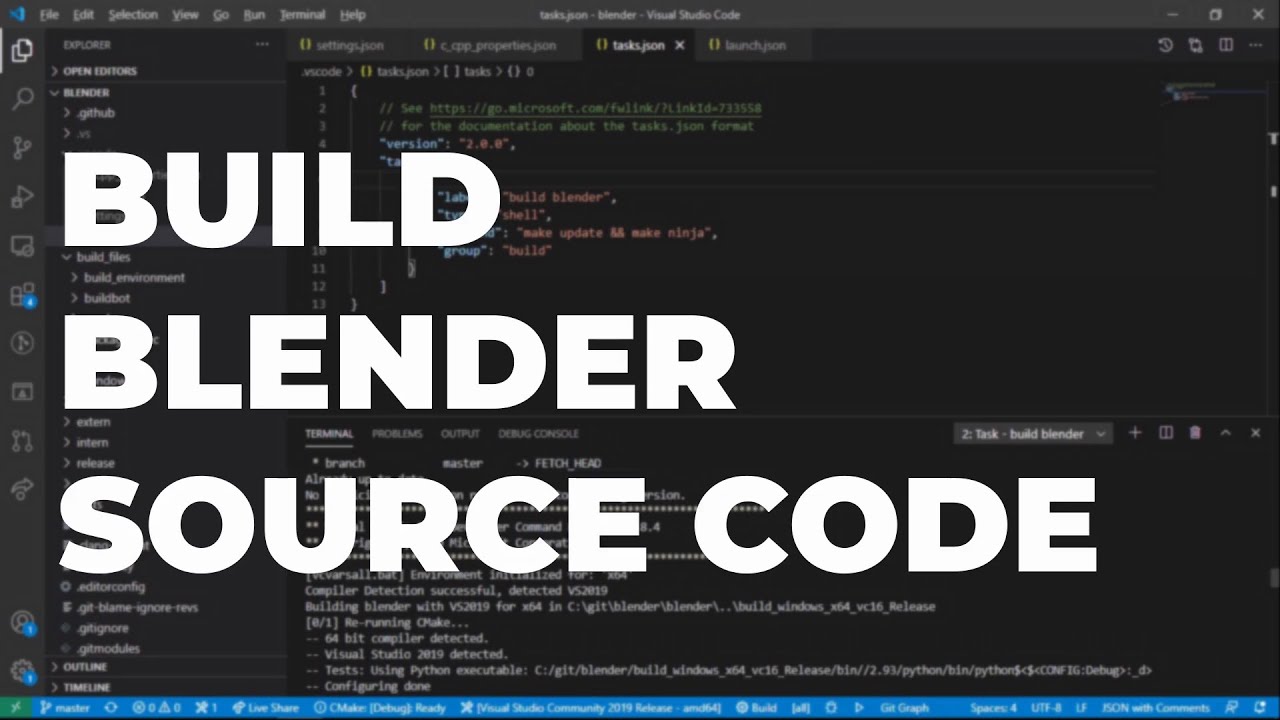Click the remote window indicator in status bar
This screenshot has width=1280, height=720.
[x=15, y=708]
